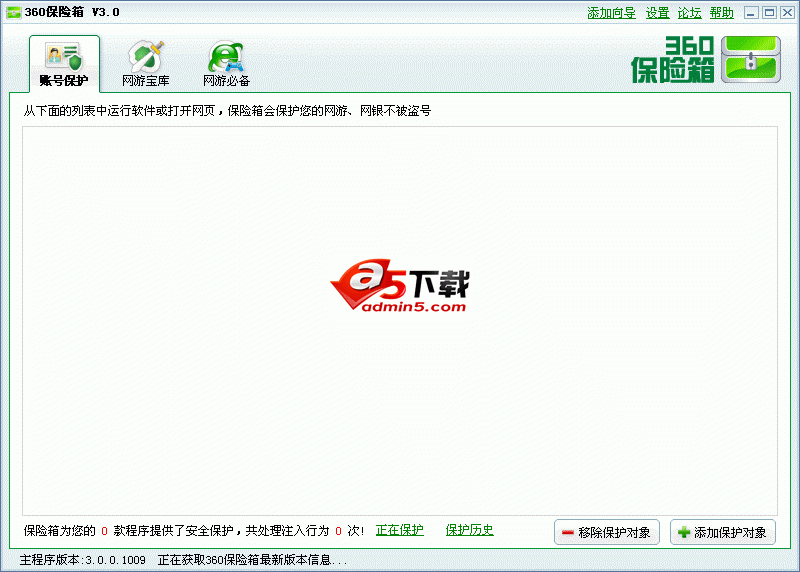Click the 正在保护 link
This screenshot has width=800, height=572.
coord(399,530)
